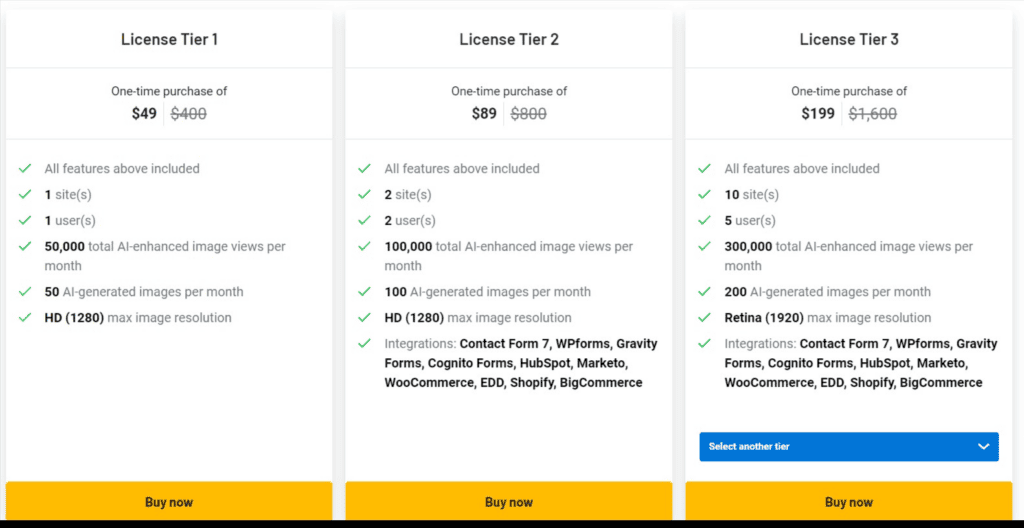Click checkmark beside 300,000 total image views
Screen dimensions: 1024x528
point(705,247)
